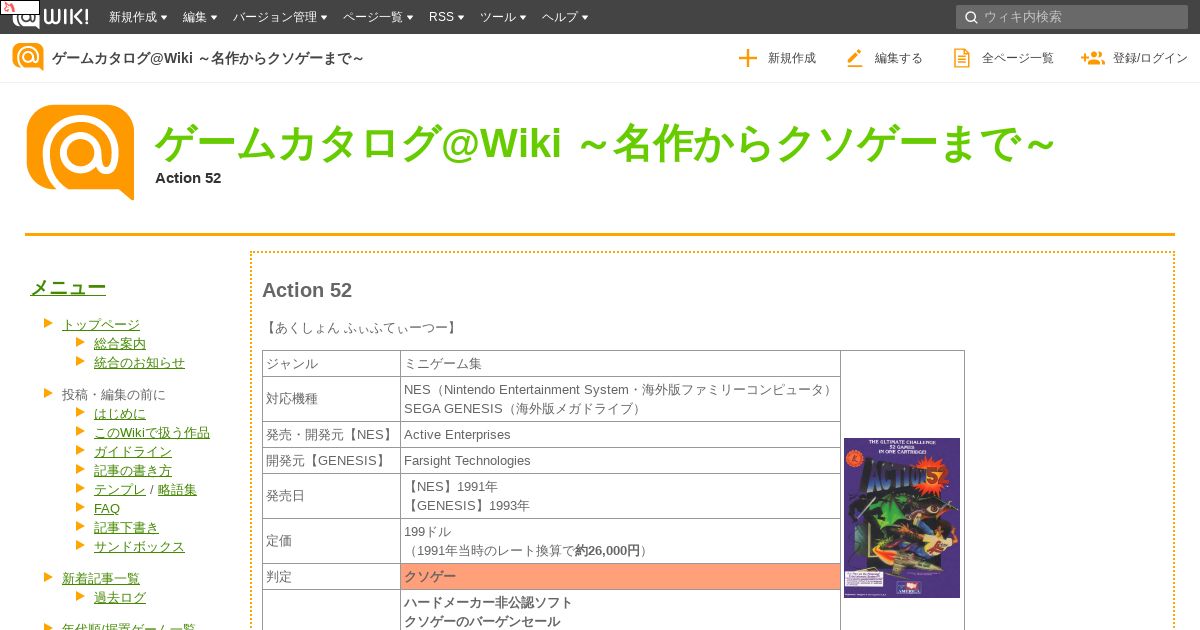Open the ツール dropdown menu

tap(503, 17)
